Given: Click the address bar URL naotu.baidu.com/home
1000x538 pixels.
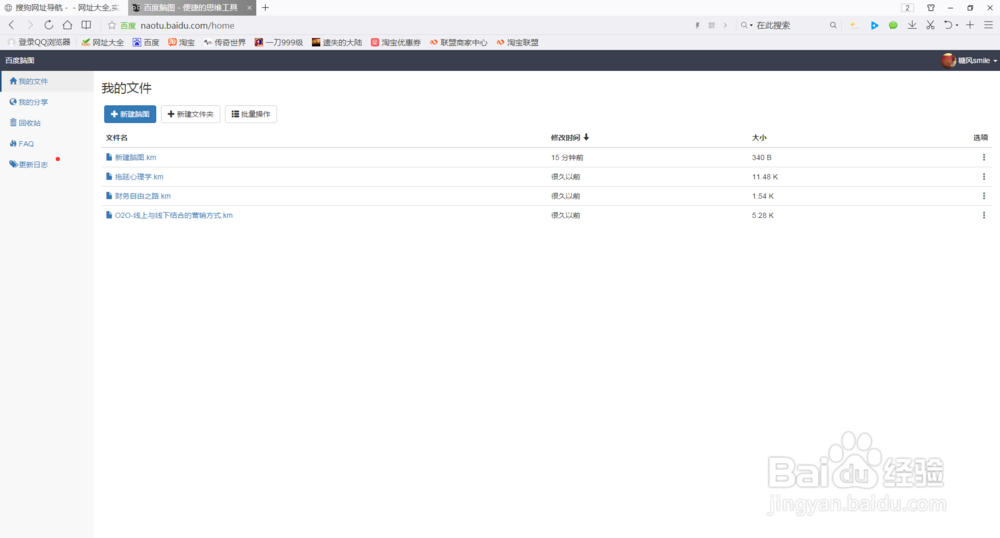Looking at the screenshot, I should (x=188, y=25).
